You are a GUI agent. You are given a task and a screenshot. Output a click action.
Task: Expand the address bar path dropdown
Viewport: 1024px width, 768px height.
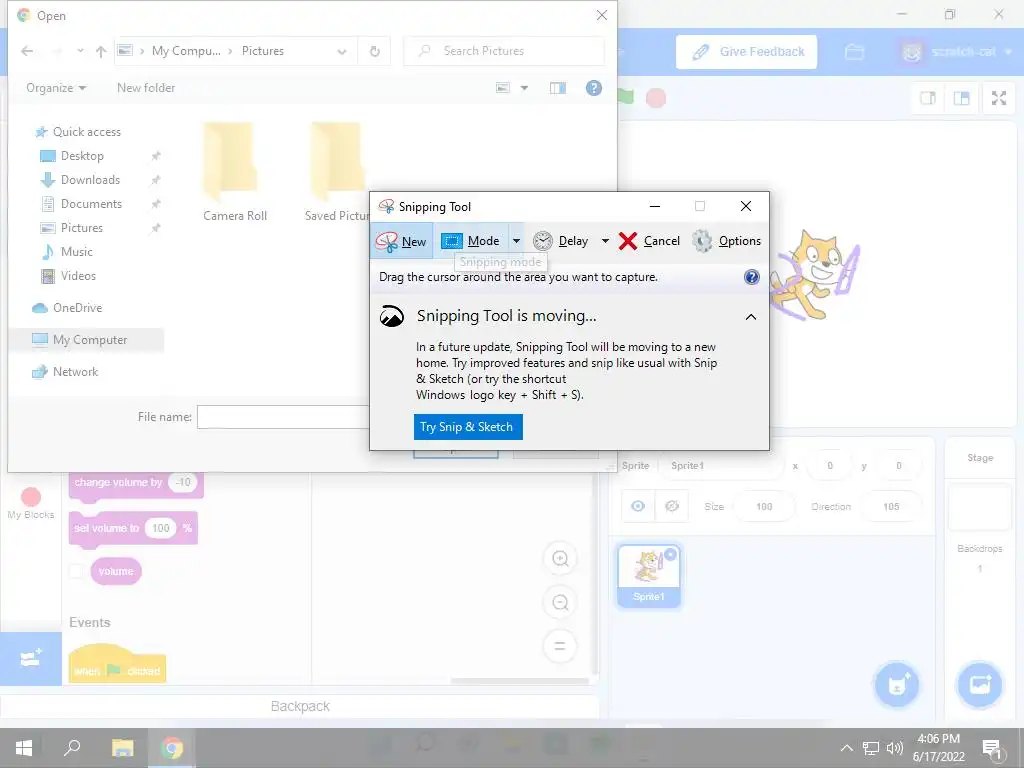[x=342, y=52]
